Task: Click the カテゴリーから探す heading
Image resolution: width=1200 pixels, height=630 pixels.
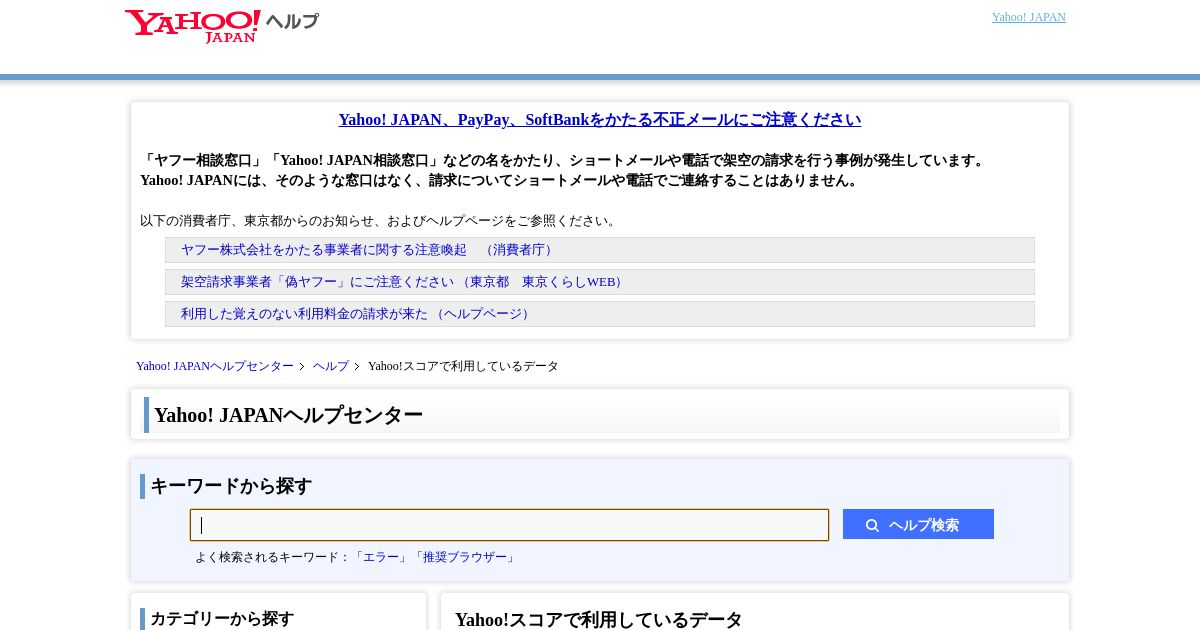Action: coord(222,619)
